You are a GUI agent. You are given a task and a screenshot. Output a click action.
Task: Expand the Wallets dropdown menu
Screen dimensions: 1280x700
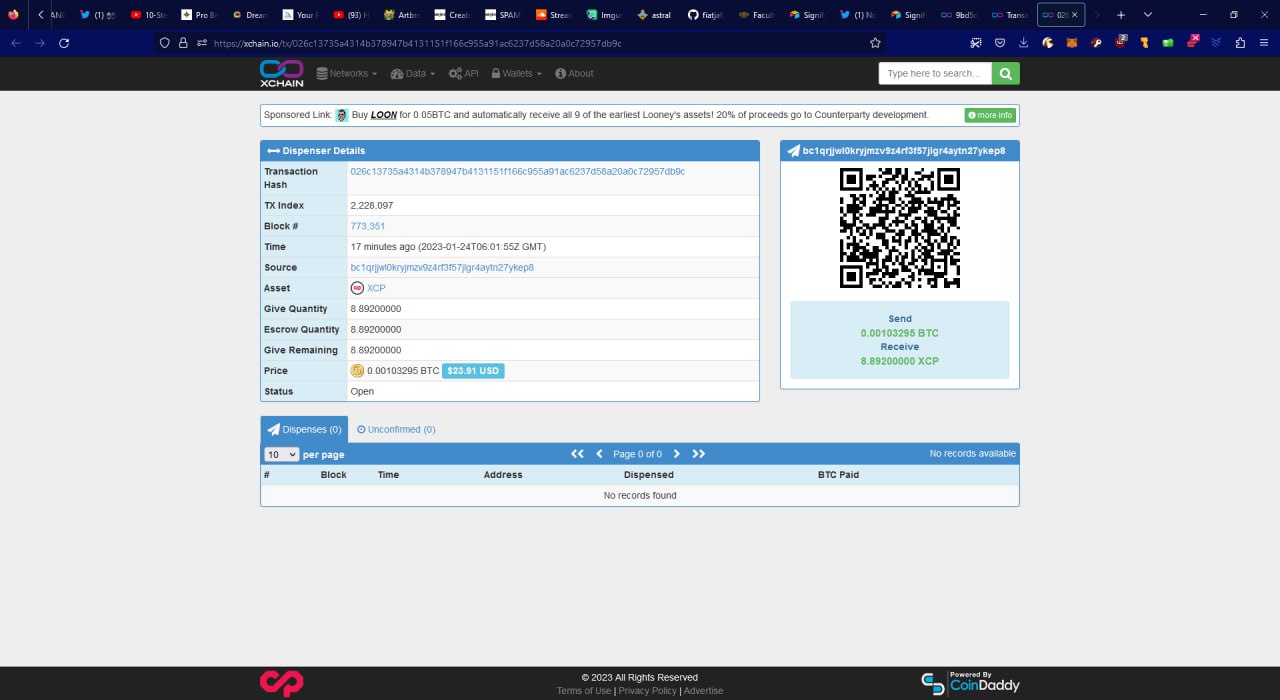tap(516, 73)
